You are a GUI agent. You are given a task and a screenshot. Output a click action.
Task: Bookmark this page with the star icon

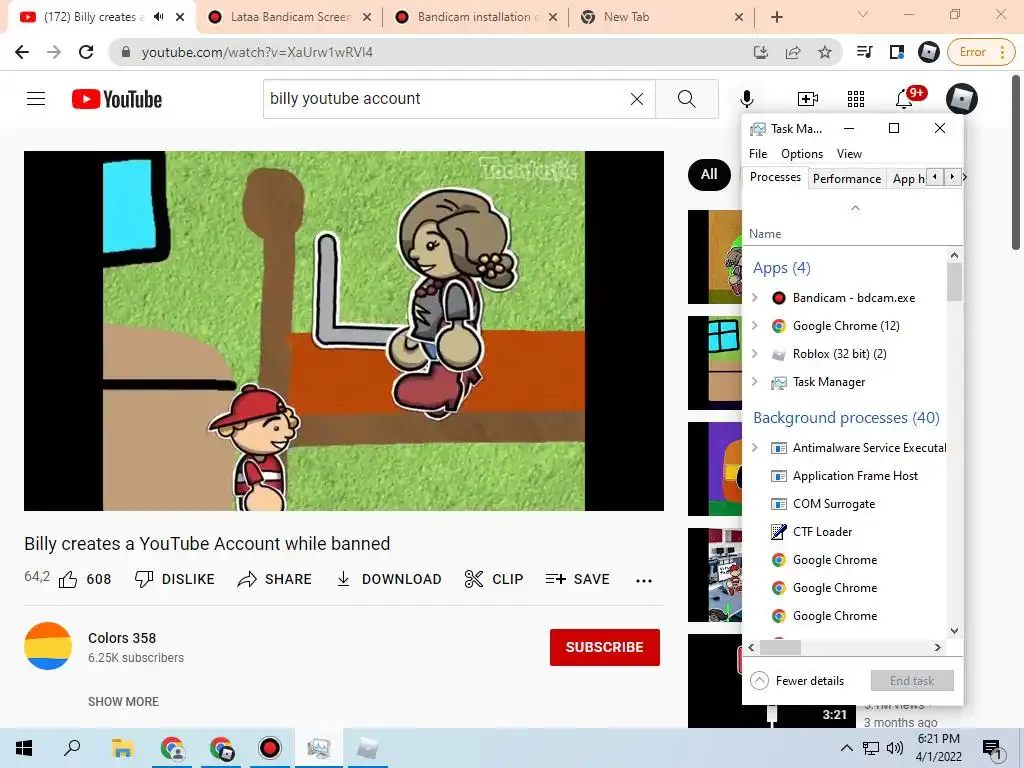tap(825, 52)
